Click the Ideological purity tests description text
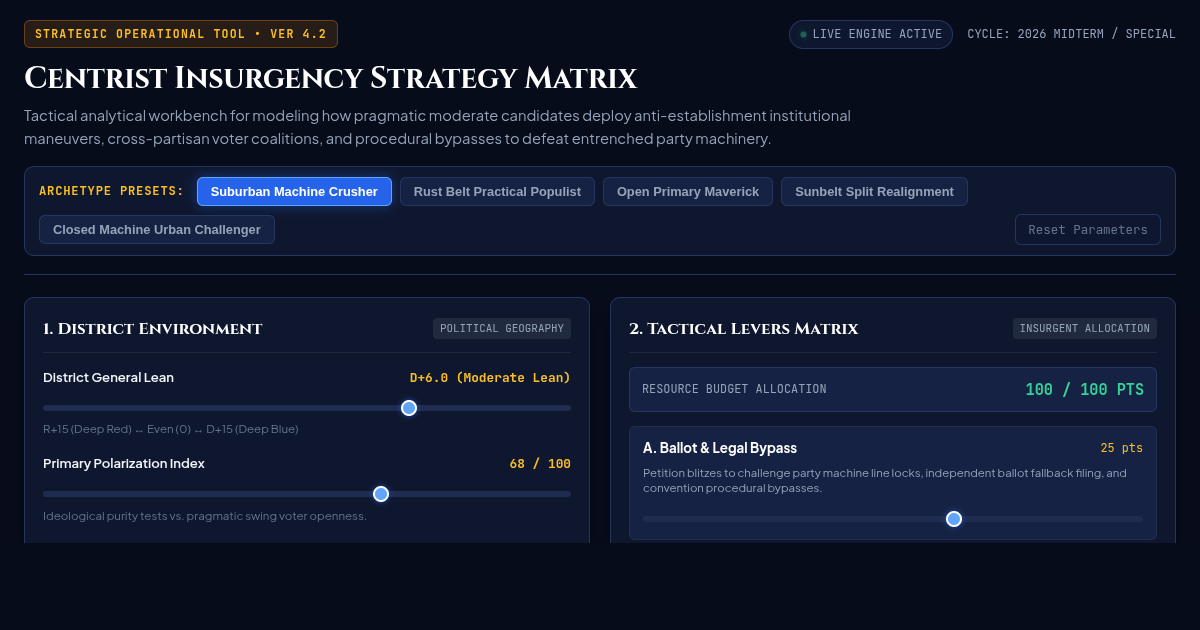 tap(205, 516)
